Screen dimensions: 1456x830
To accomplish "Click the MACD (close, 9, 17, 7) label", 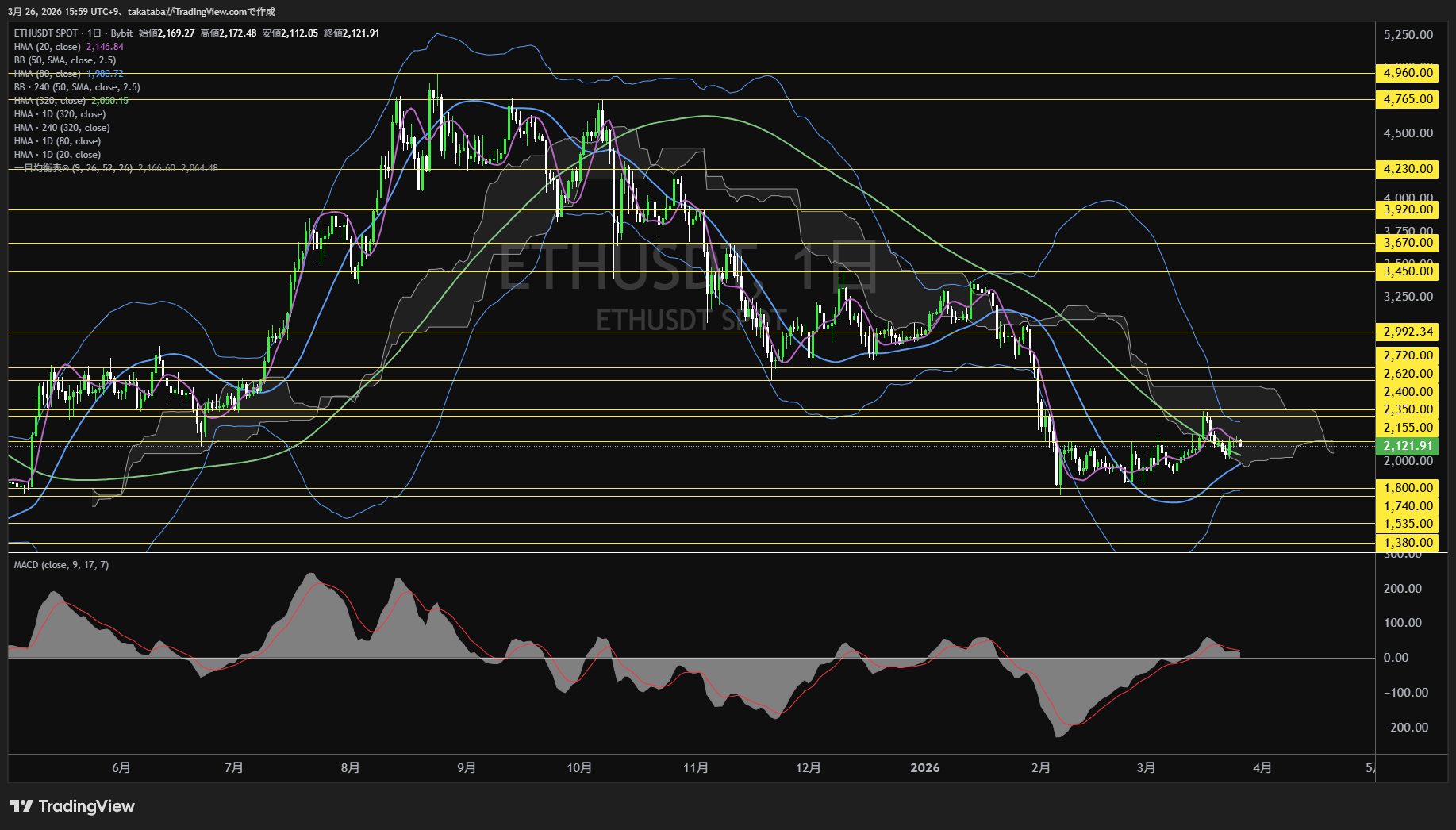I will coord(61,565).
